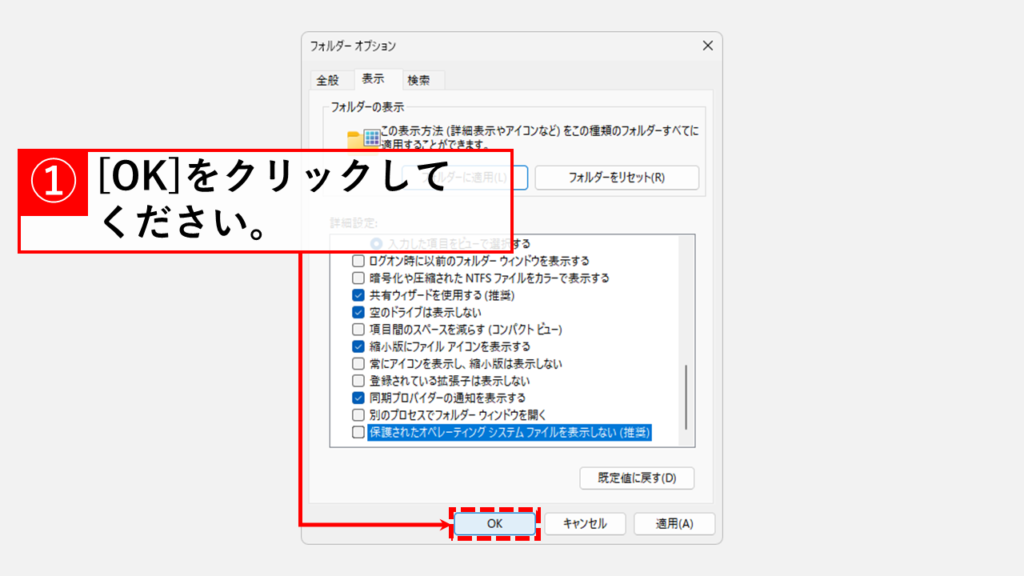Open the 検索 tab

click(419, 80)
